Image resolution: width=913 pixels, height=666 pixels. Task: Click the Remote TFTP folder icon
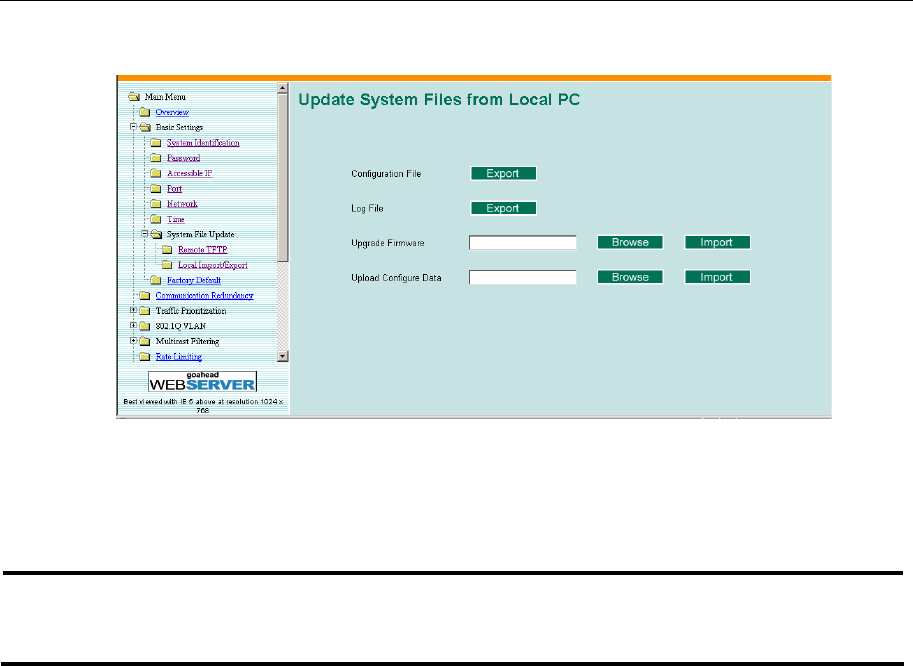pyautogui.click(x=167, y=250)
